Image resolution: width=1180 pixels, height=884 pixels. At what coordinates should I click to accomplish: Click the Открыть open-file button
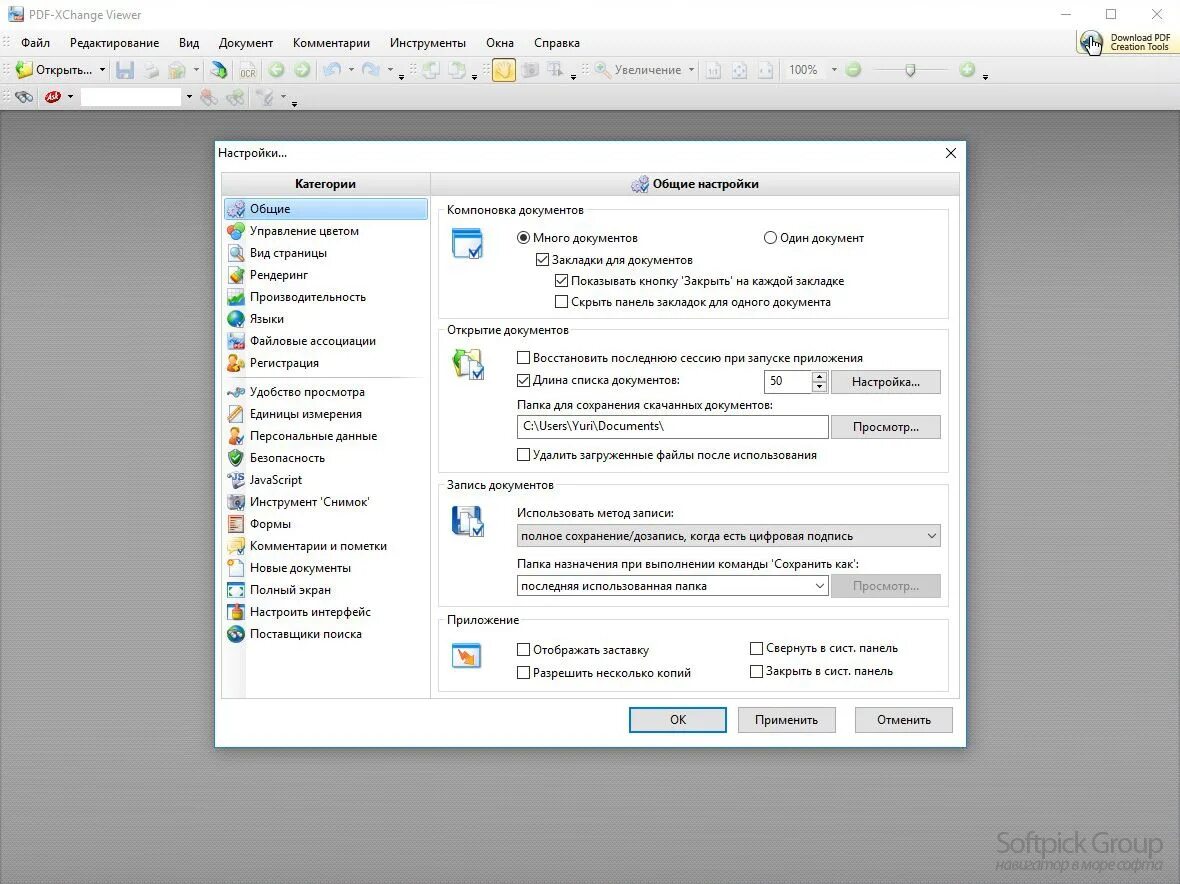click(x=54, y=70)
